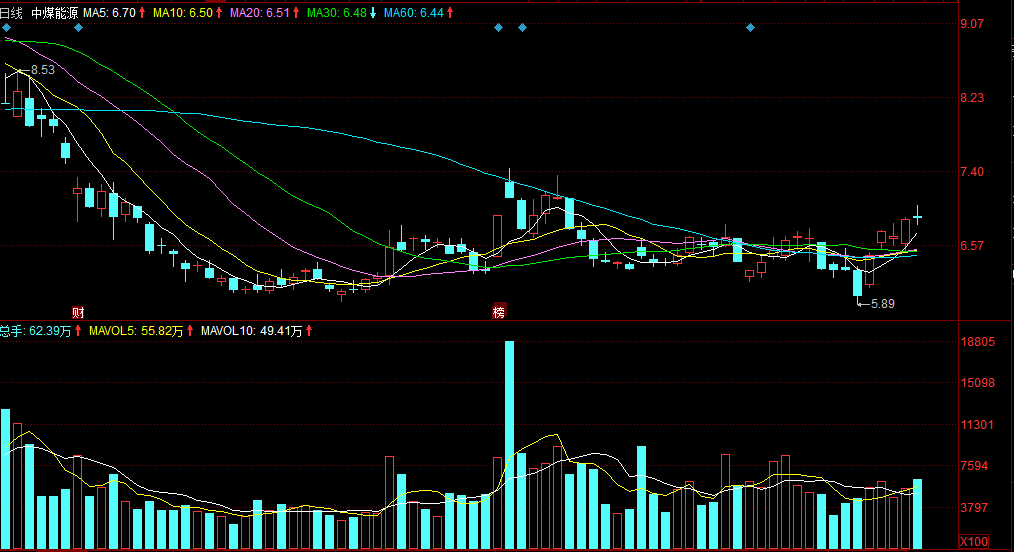1014x552 pixels.
Task: Click the 5.89 low price annotation
Action: click(882, 303)
